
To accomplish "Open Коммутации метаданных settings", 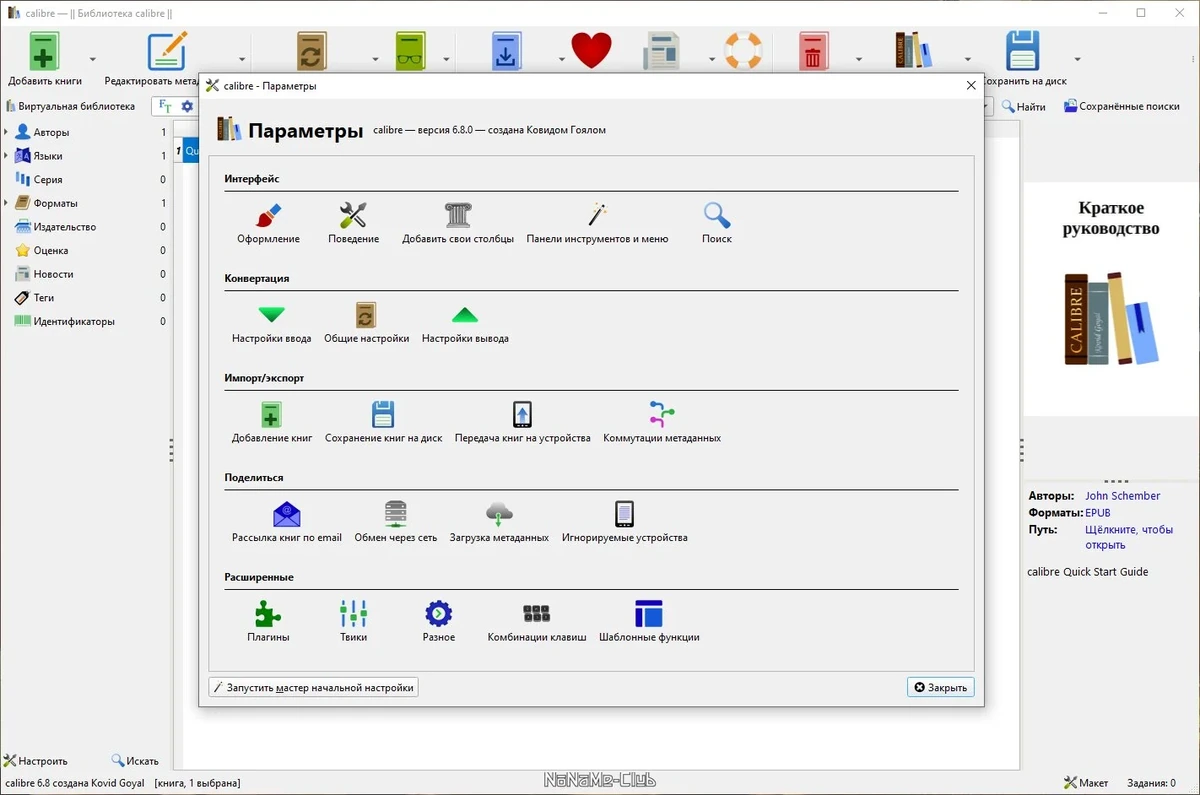I will pyautogui.click(x=662, y=422).
